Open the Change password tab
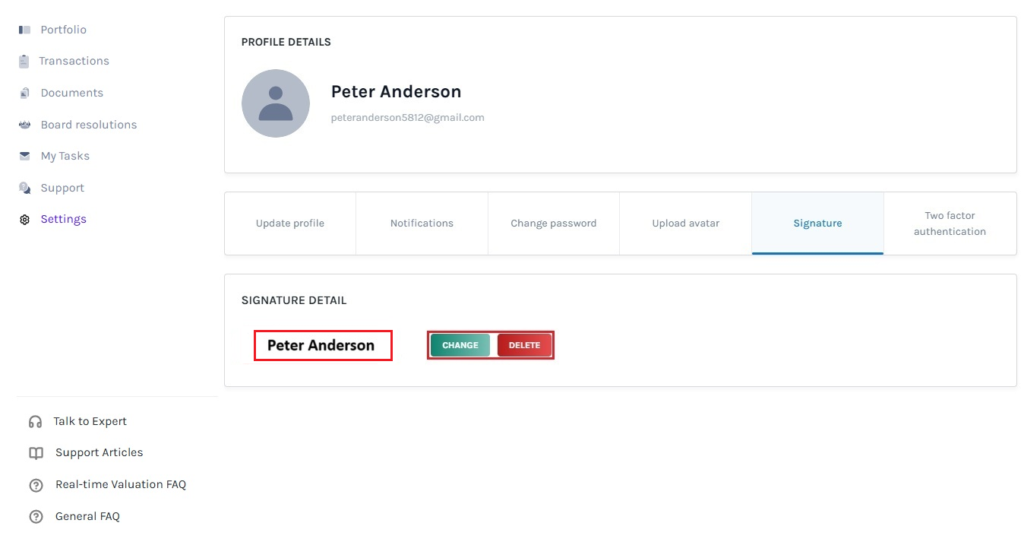 click(554, 223)
